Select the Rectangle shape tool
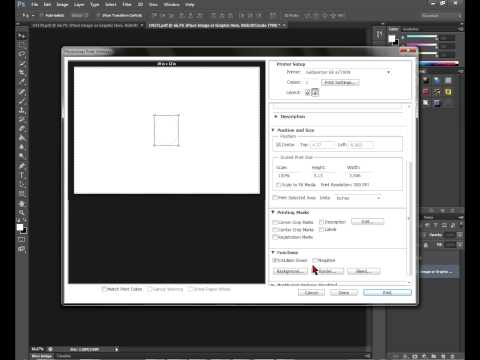480x360 pixels. 22,193
